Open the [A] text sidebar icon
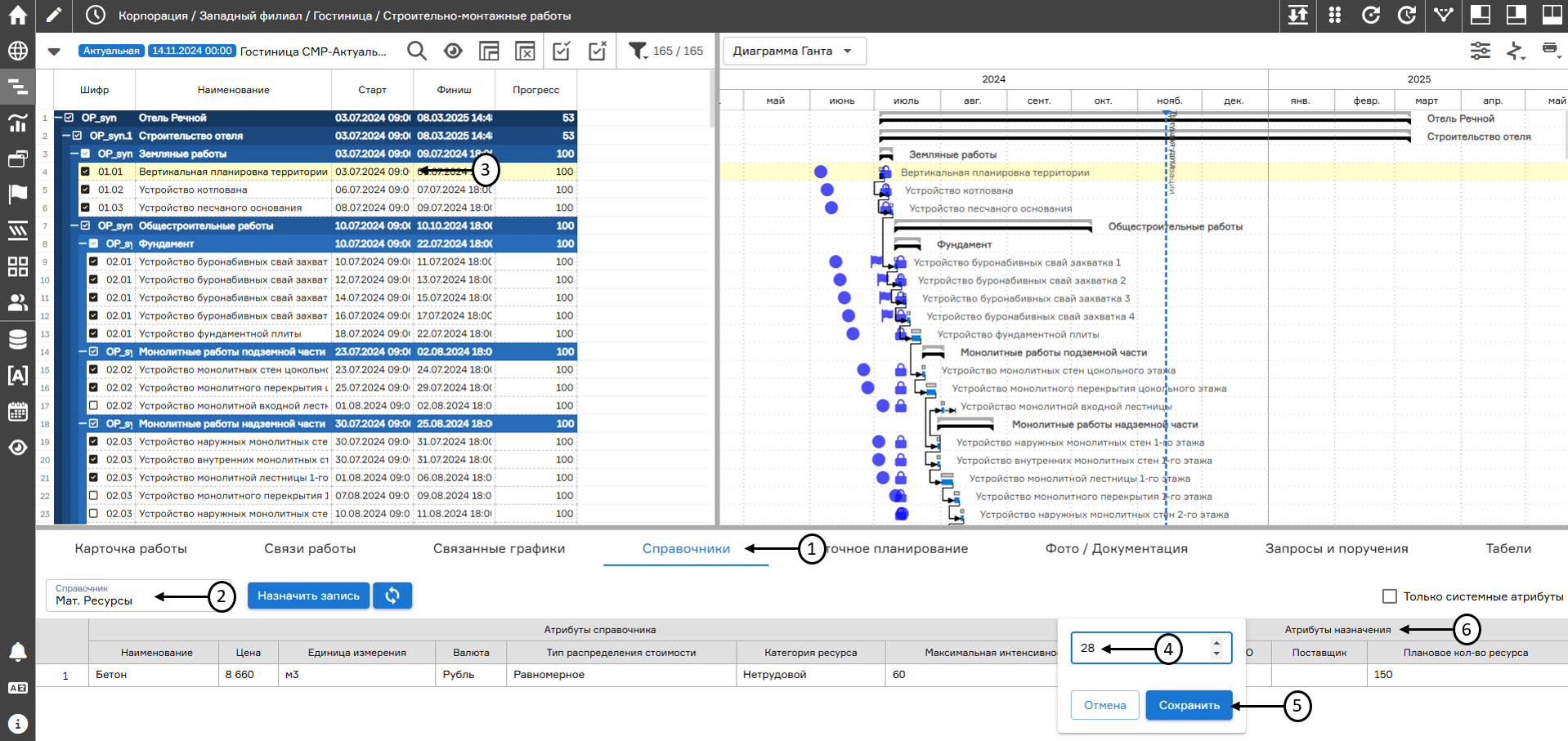 click(17, 375)
